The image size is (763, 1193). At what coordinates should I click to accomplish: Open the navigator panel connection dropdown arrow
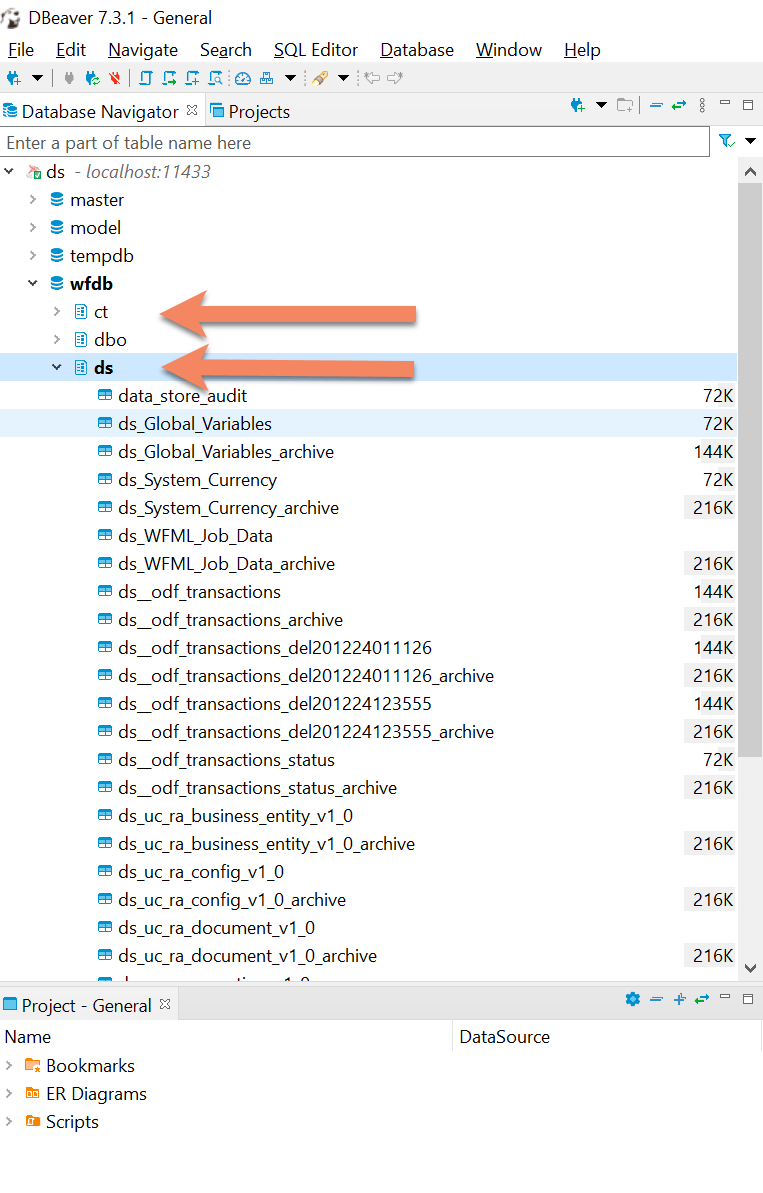click(x=601, y=105)
